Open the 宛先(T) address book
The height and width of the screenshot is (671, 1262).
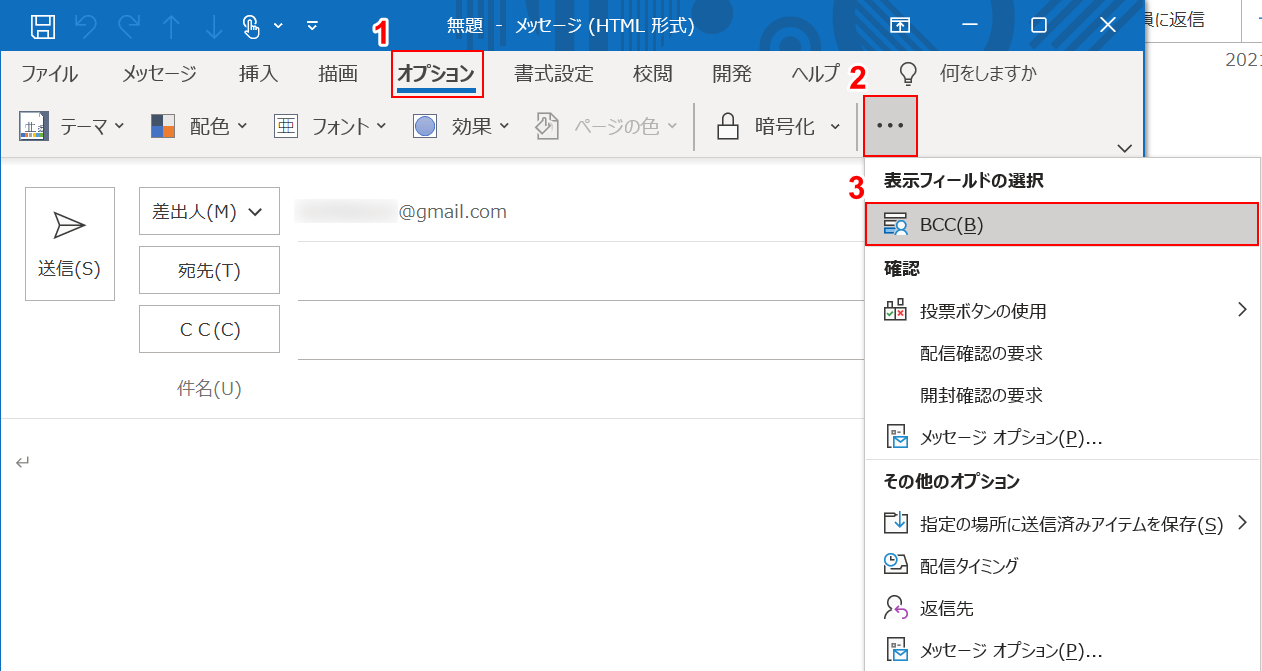click(209, 270)
